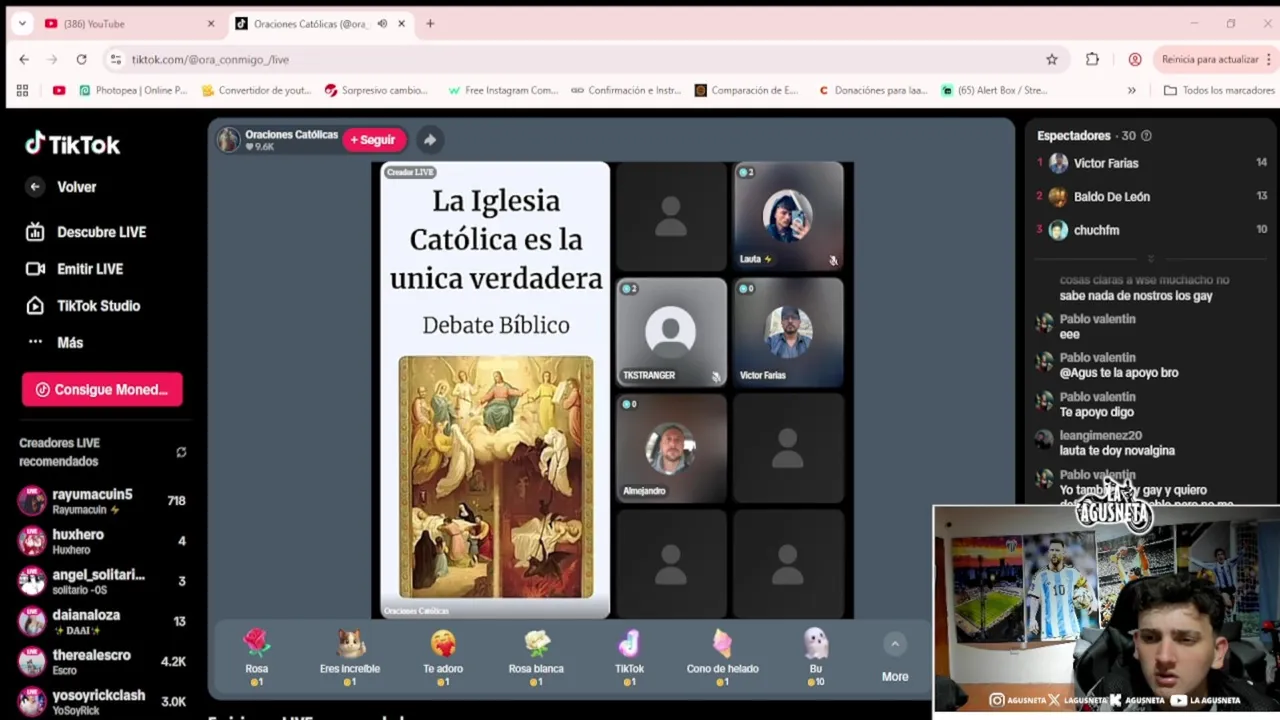Select Almejandro guest tile
This screenshot has height=720, width=1280.
671,448
